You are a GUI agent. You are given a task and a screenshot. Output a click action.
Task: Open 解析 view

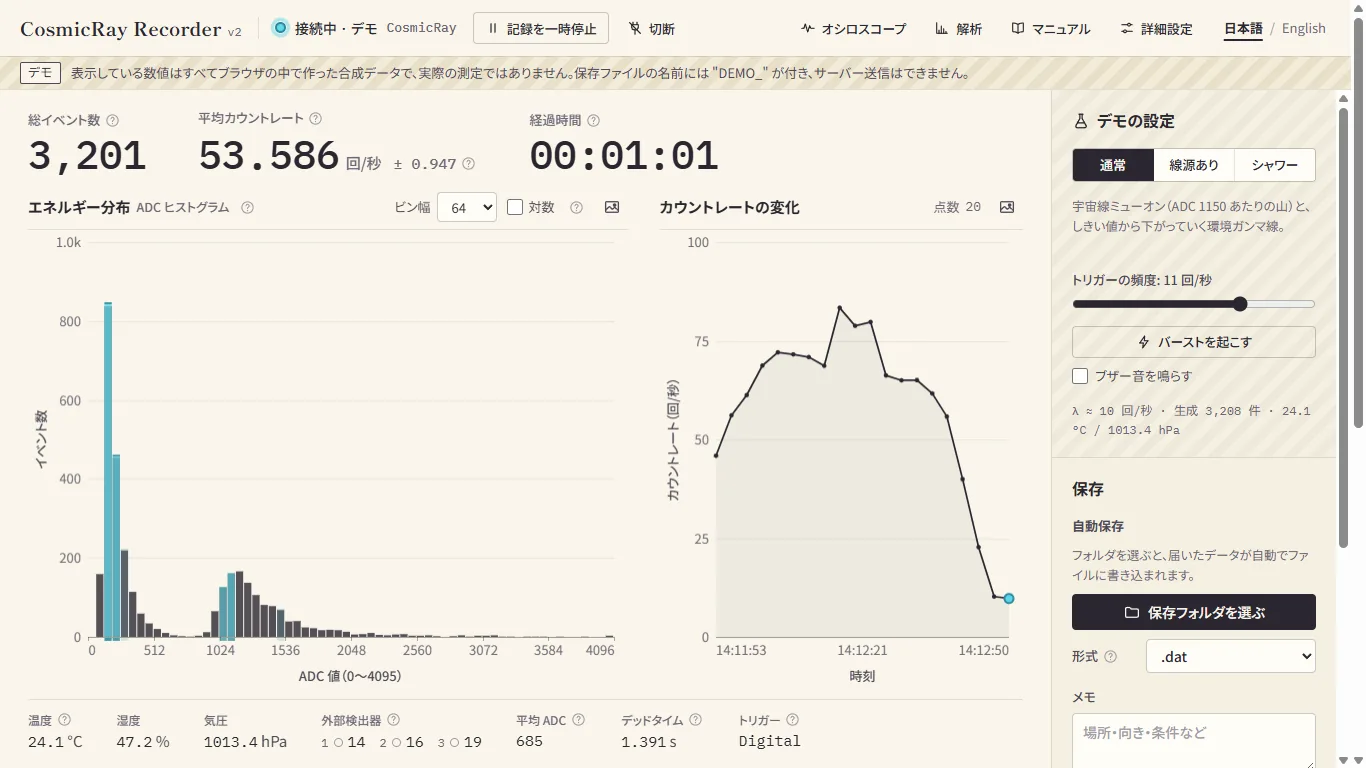coord(958,29)
